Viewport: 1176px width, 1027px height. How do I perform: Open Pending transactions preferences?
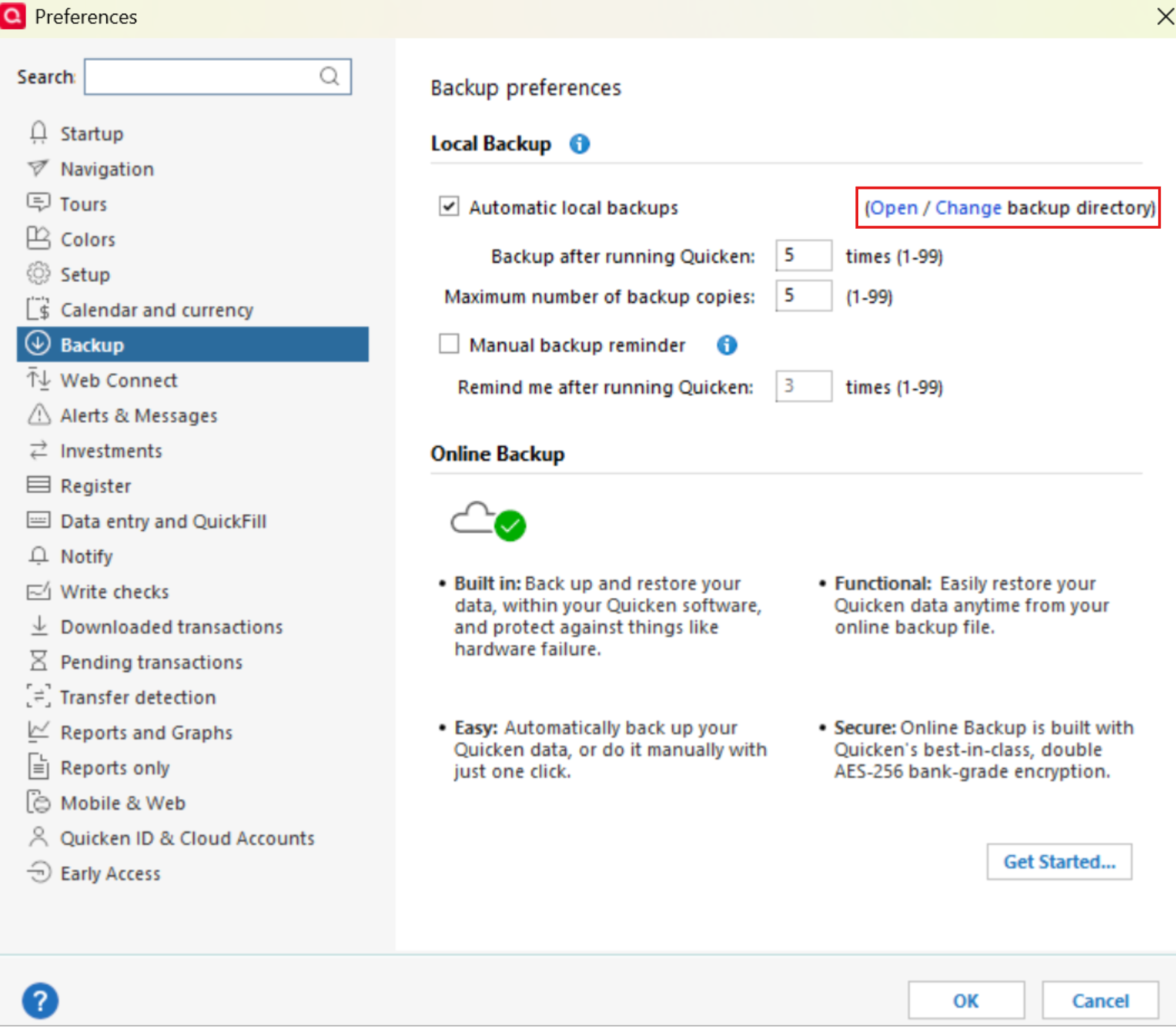click(151, 662)
